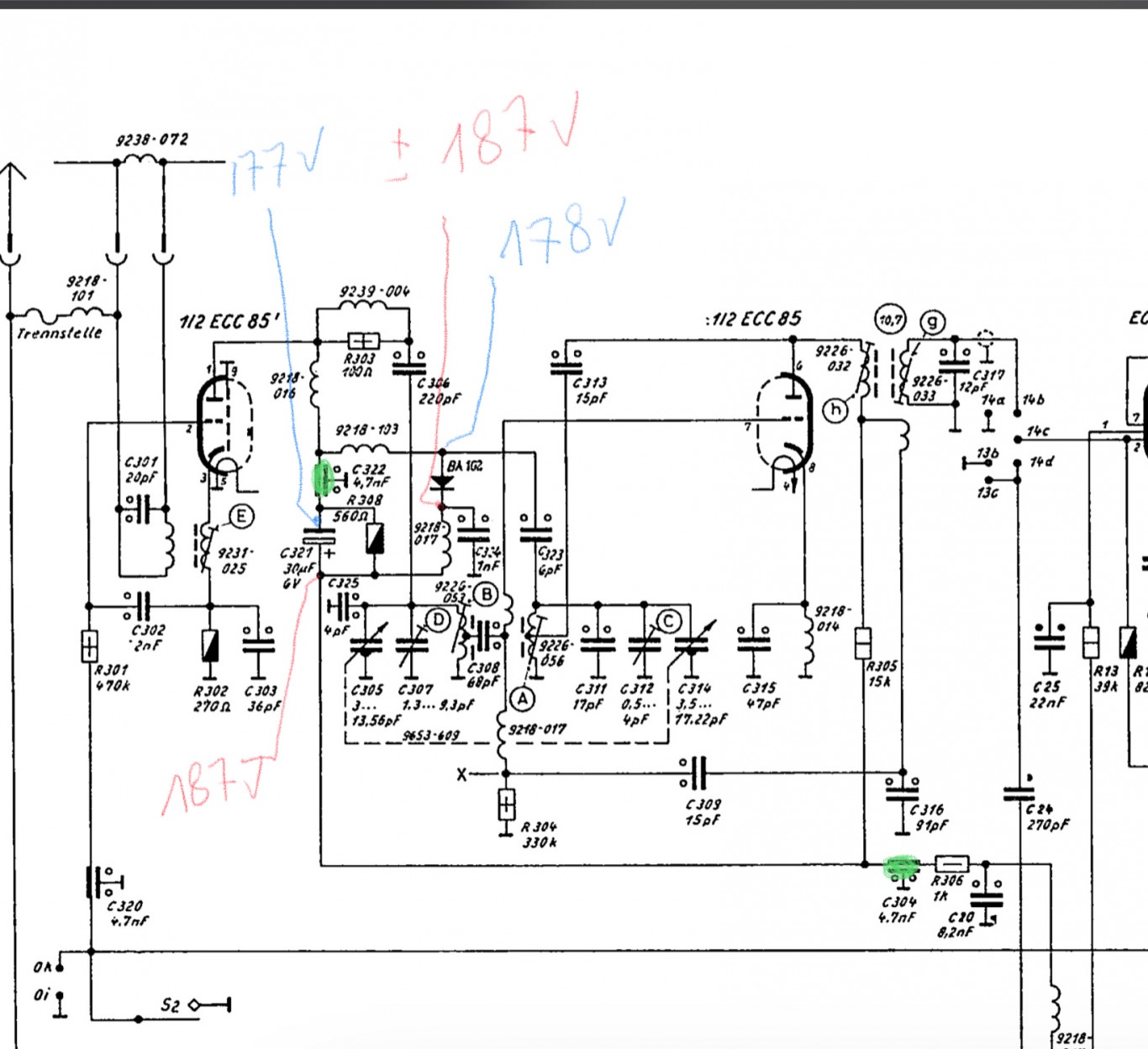
Task: Click capacitor label C25
Action: pyautogui.click(x=1046, y=687)
